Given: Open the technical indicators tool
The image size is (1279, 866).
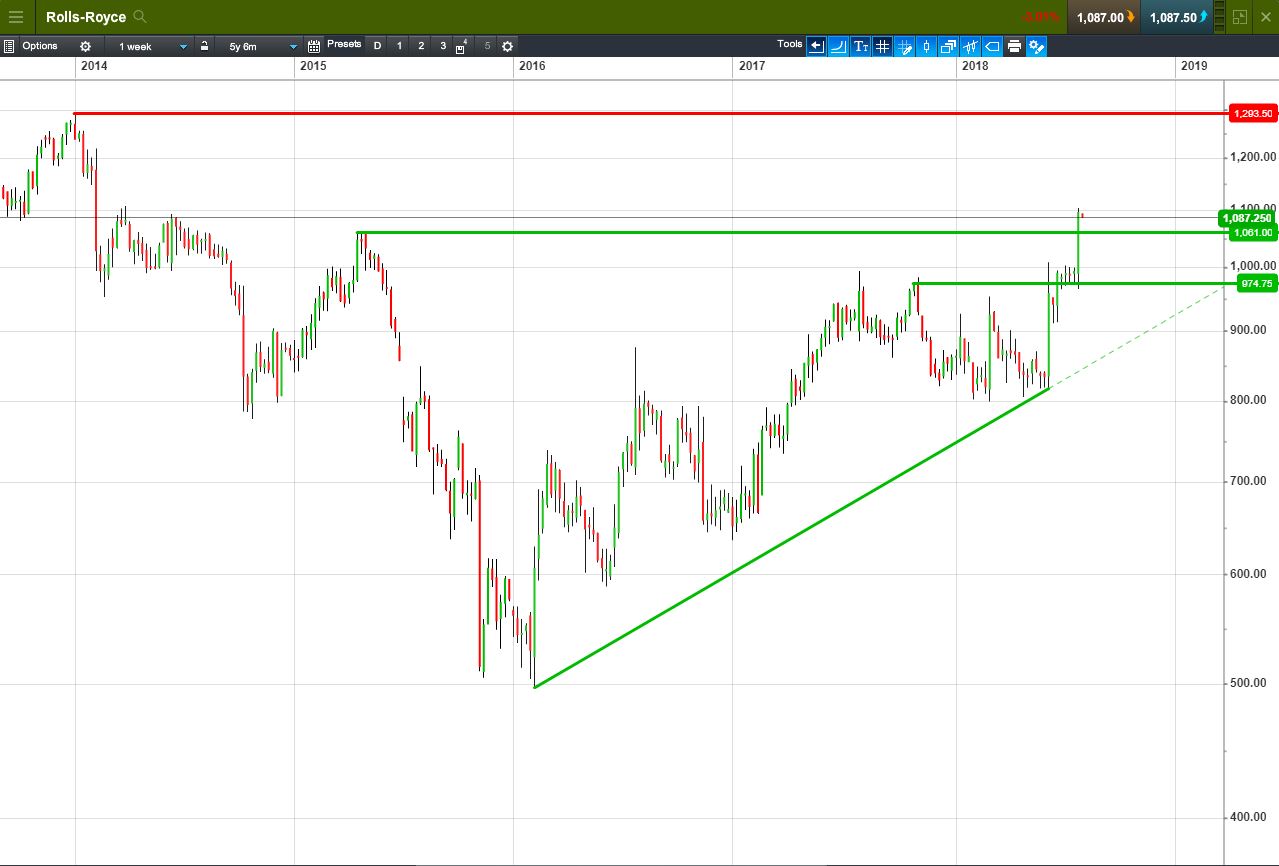Looking at the screenshot, I should coord(970,46).
